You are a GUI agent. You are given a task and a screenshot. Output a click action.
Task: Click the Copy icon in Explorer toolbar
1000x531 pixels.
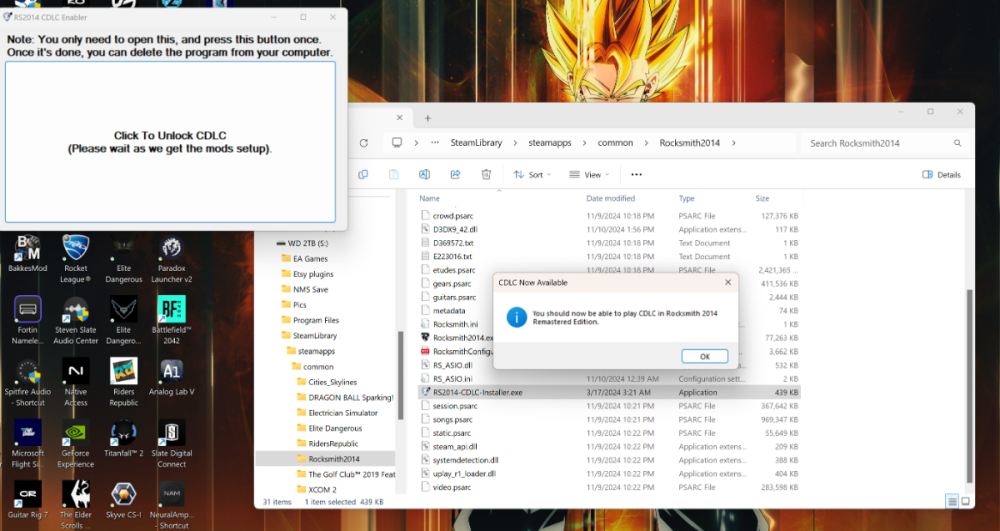[x=363, y=174]
